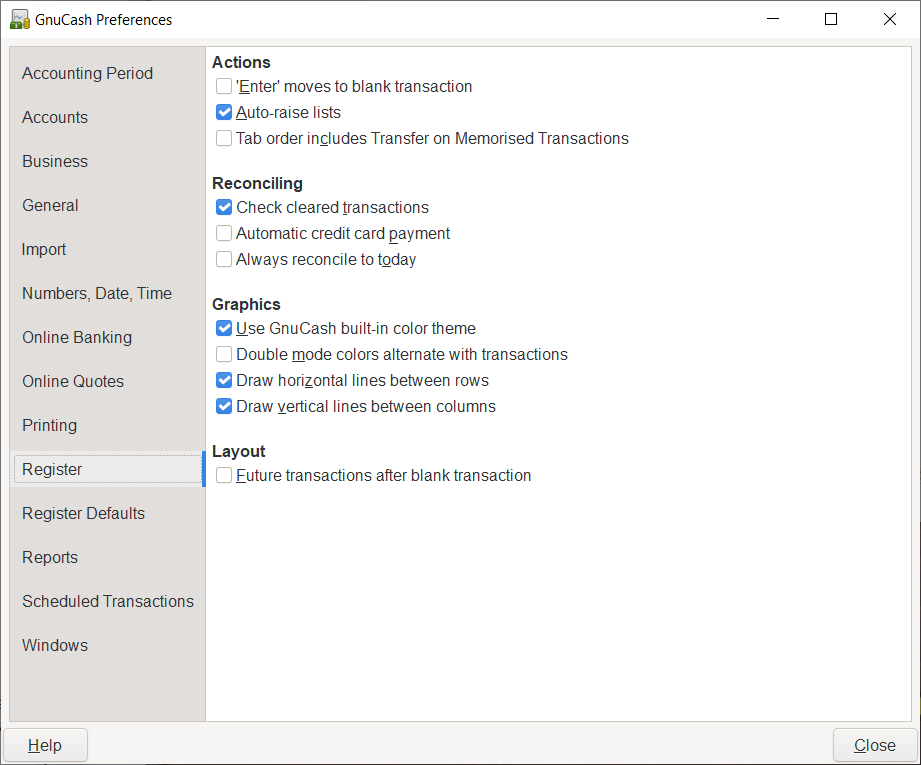Uncheck Draw vertical lines between columns
The width and height of the screenshot is (921, 765).
tap(224, 407)
